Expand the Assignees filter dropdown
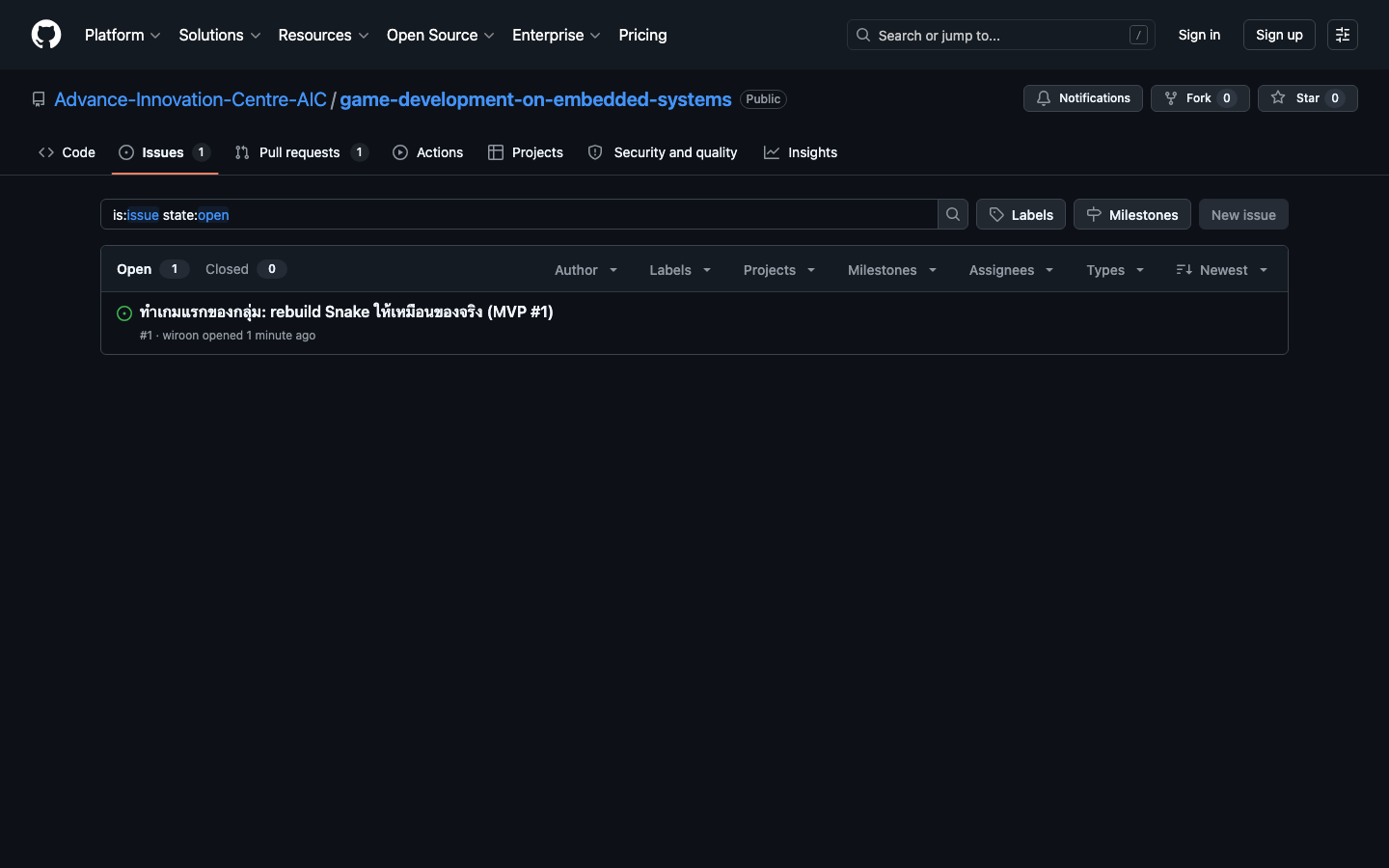Image resolution: width=1389 pixels, height=868 pixels. (1011, 270)
